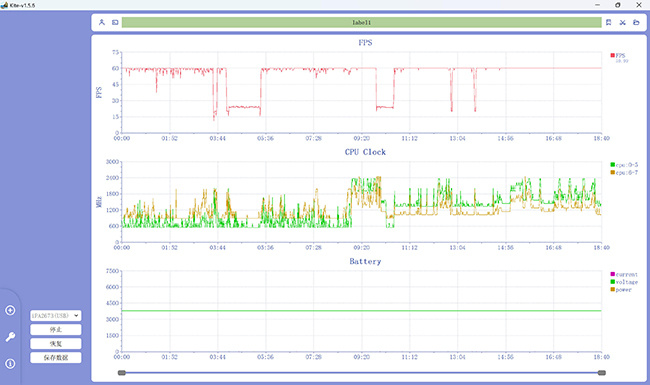Toggle cpu:0-5 legend entry
This screenshot has width=650, height=385.
[x=624, y=165]
